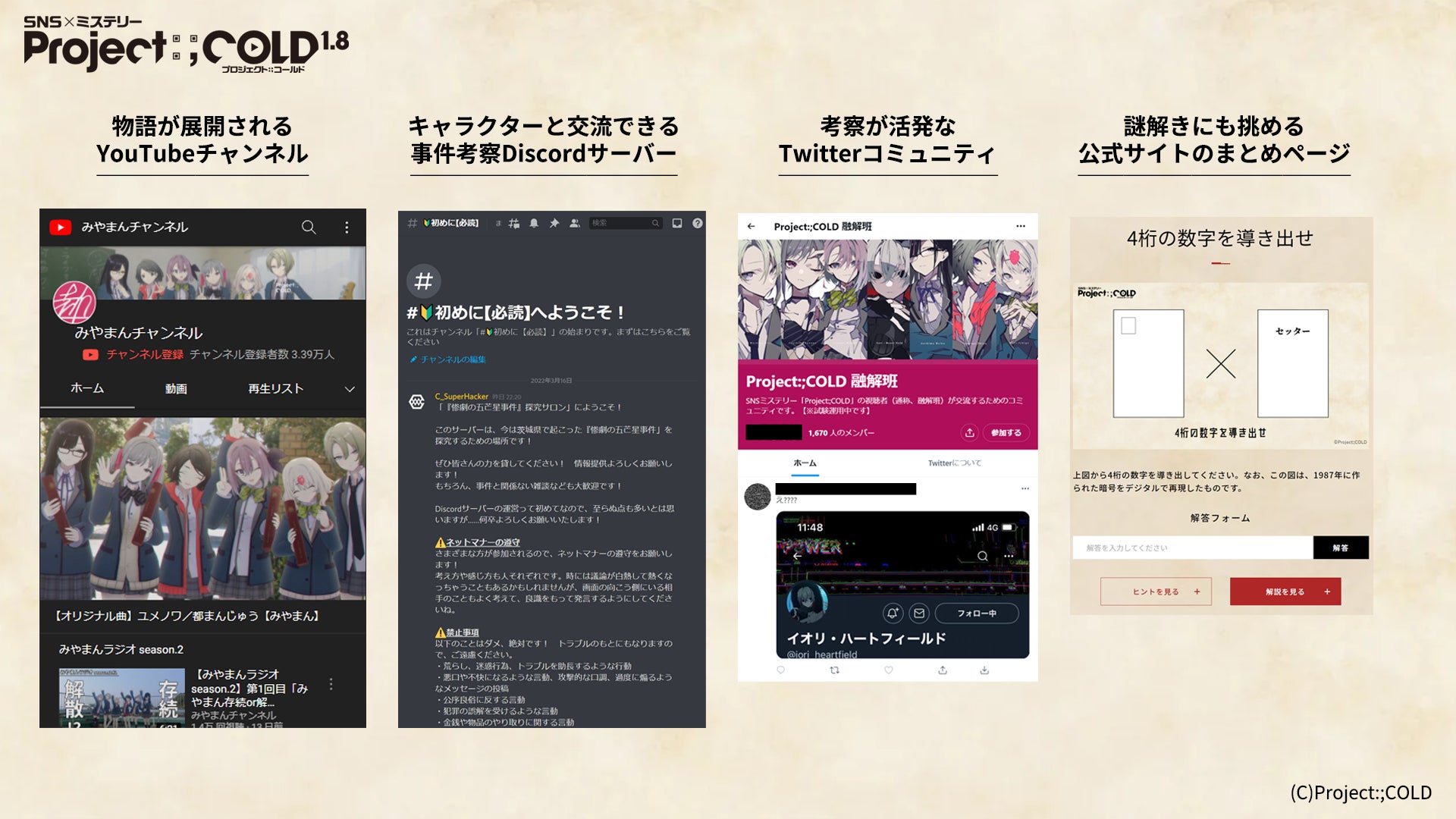The image size is (1456, 819).
Task: Expand YouTube channel tabs chevron
Action: coord(350,389)
